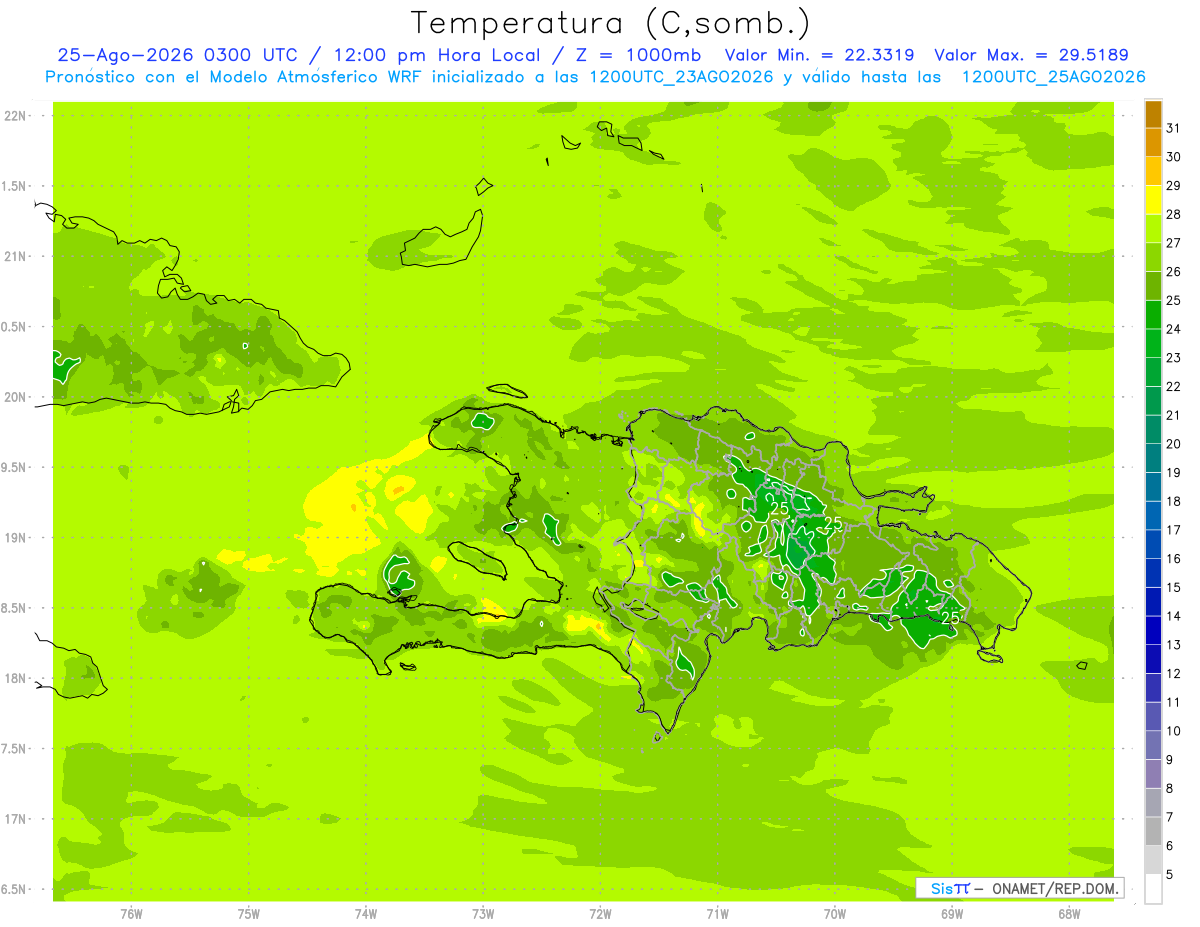Click the '5' color scale label
Screen dimensions: 1200x927
tap(1170, 875)
